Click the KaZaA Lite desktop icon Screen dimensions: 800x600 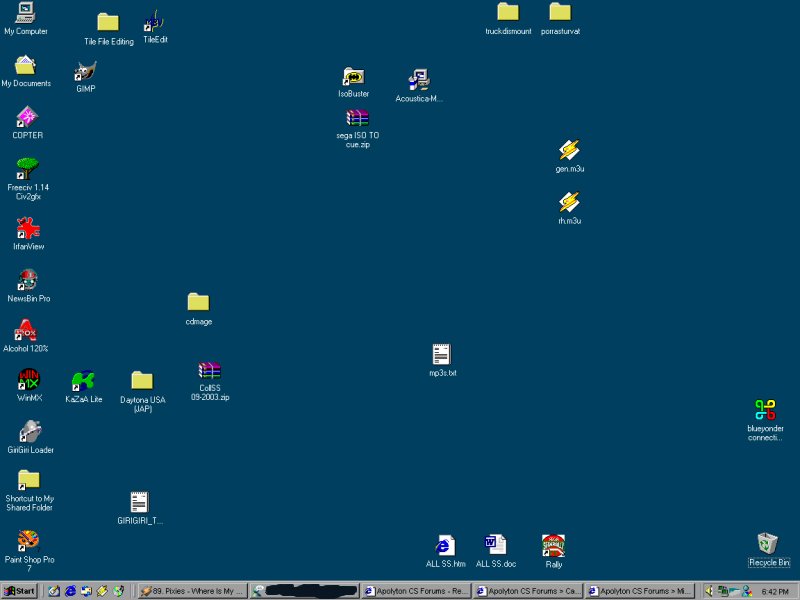click(83, 381)
